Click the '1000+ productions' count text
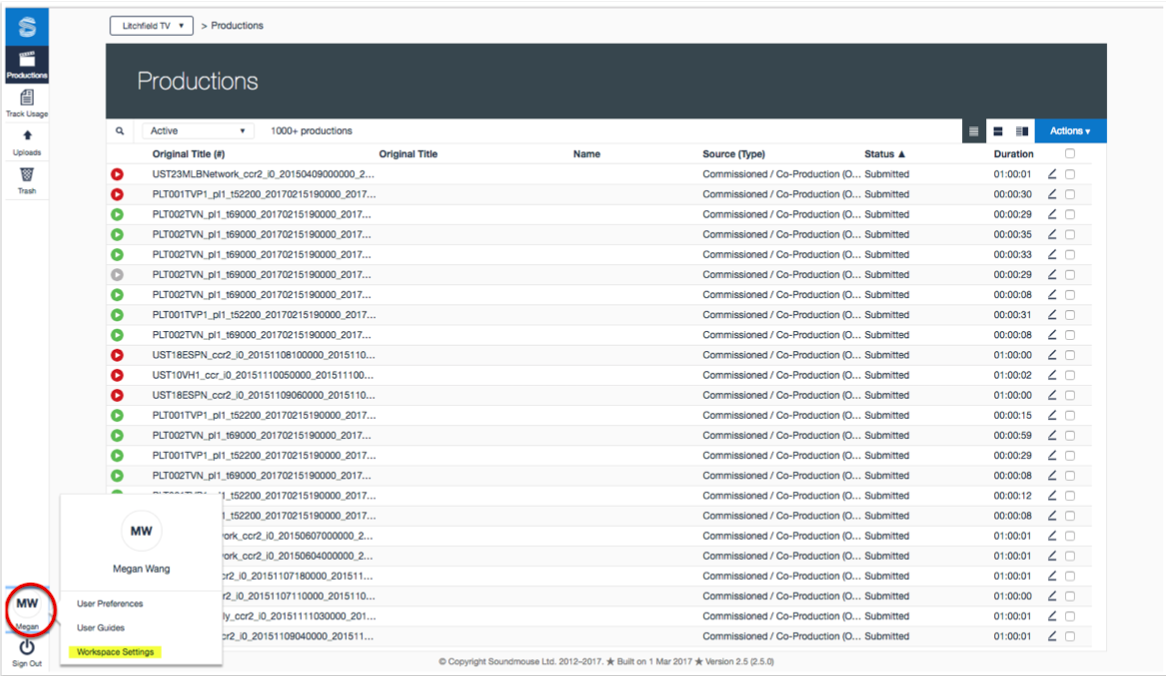 [x=312, y=131]
